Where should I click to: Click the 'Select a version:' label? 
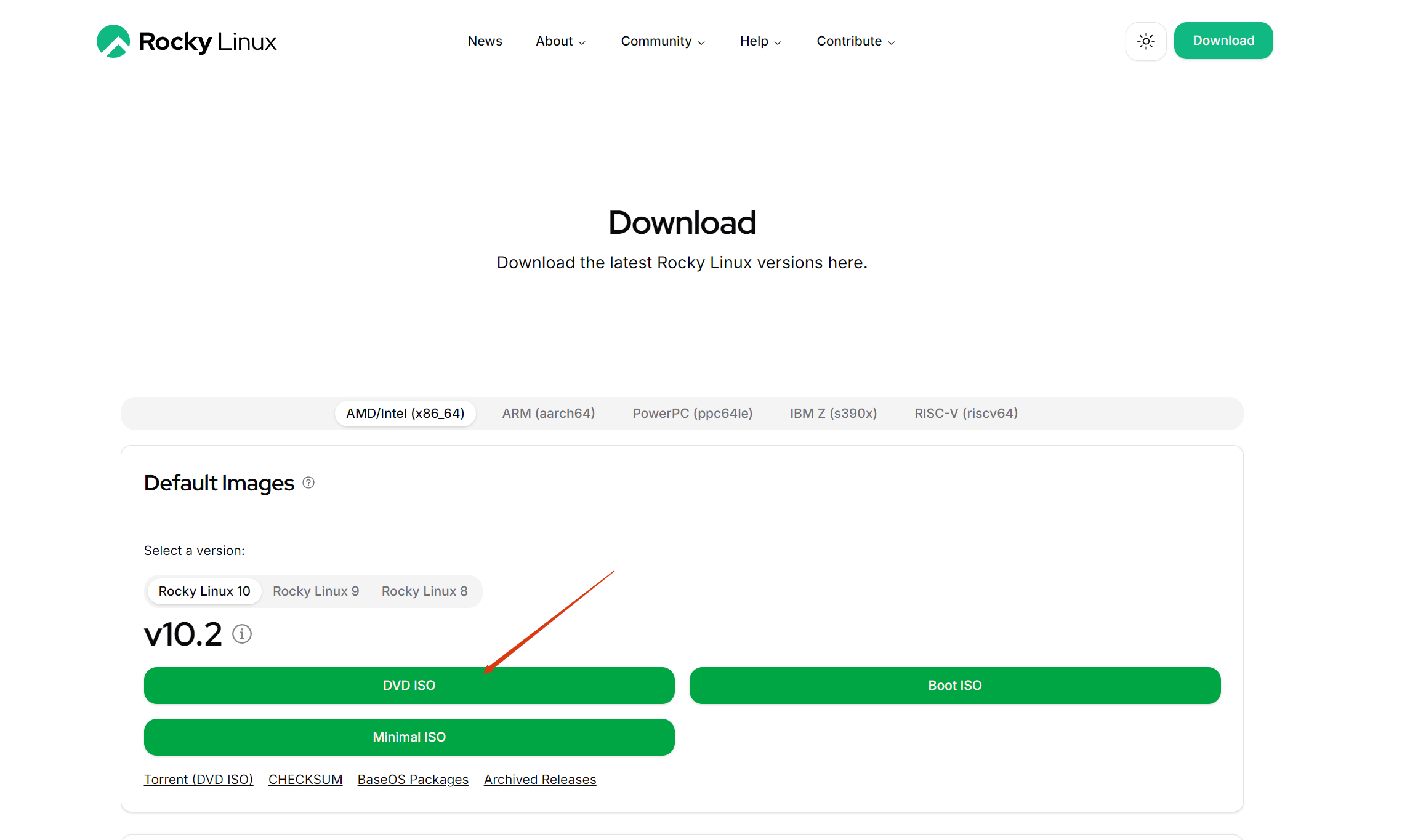pyautogui.click(x=195, y=551)
